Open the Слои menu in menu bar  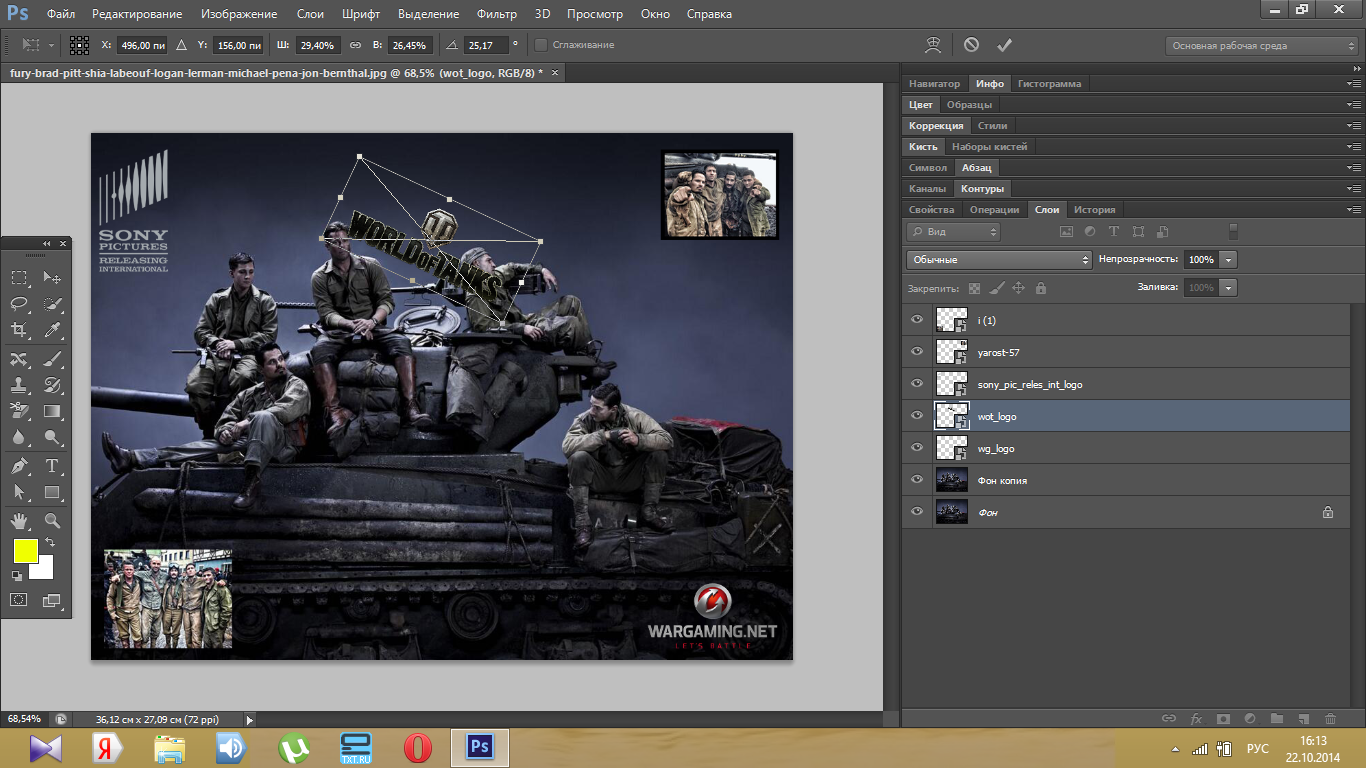tap(310, 14)
